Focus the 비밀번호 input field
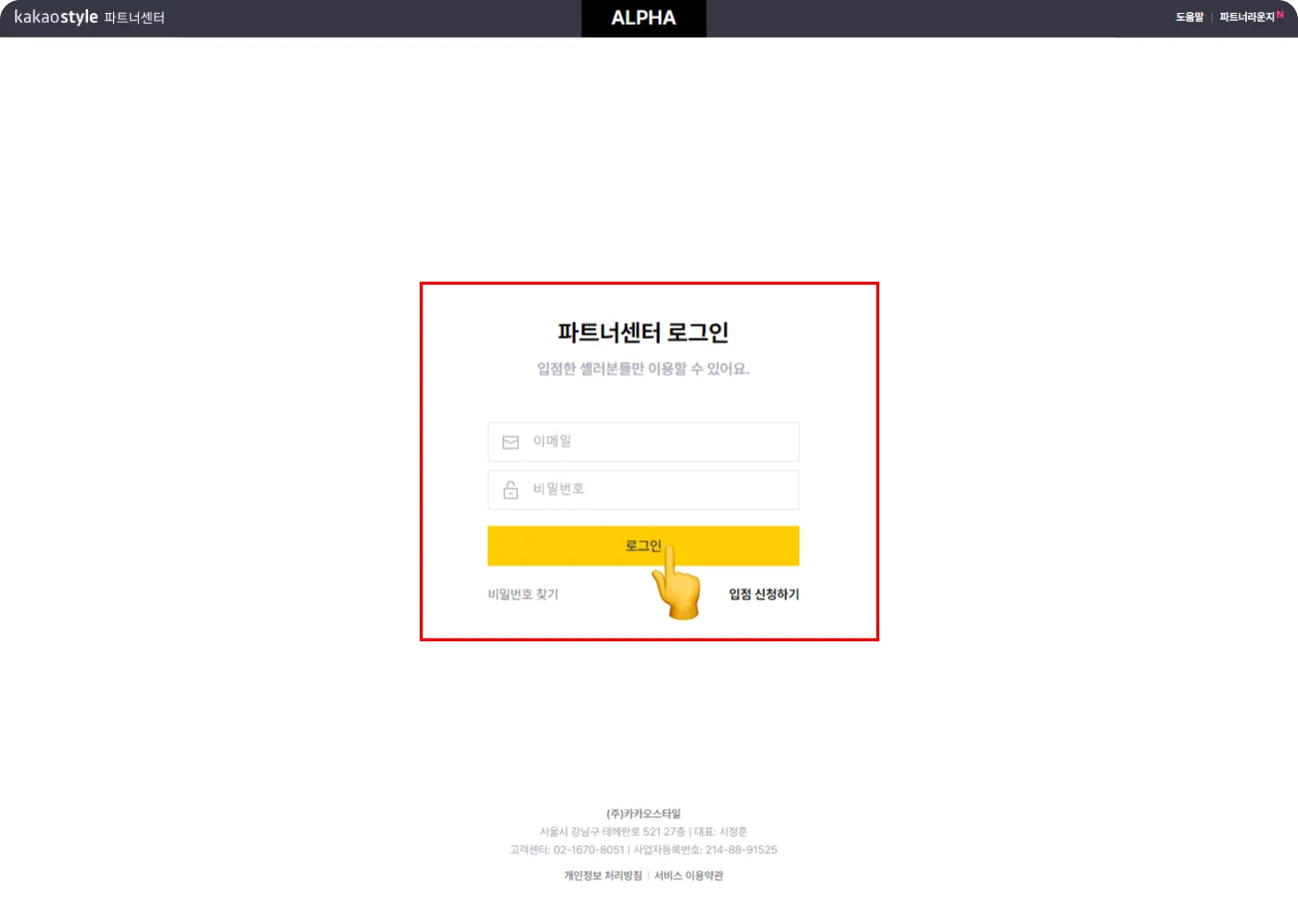The height and width of the screenshot is (924, 1298). 644,489
